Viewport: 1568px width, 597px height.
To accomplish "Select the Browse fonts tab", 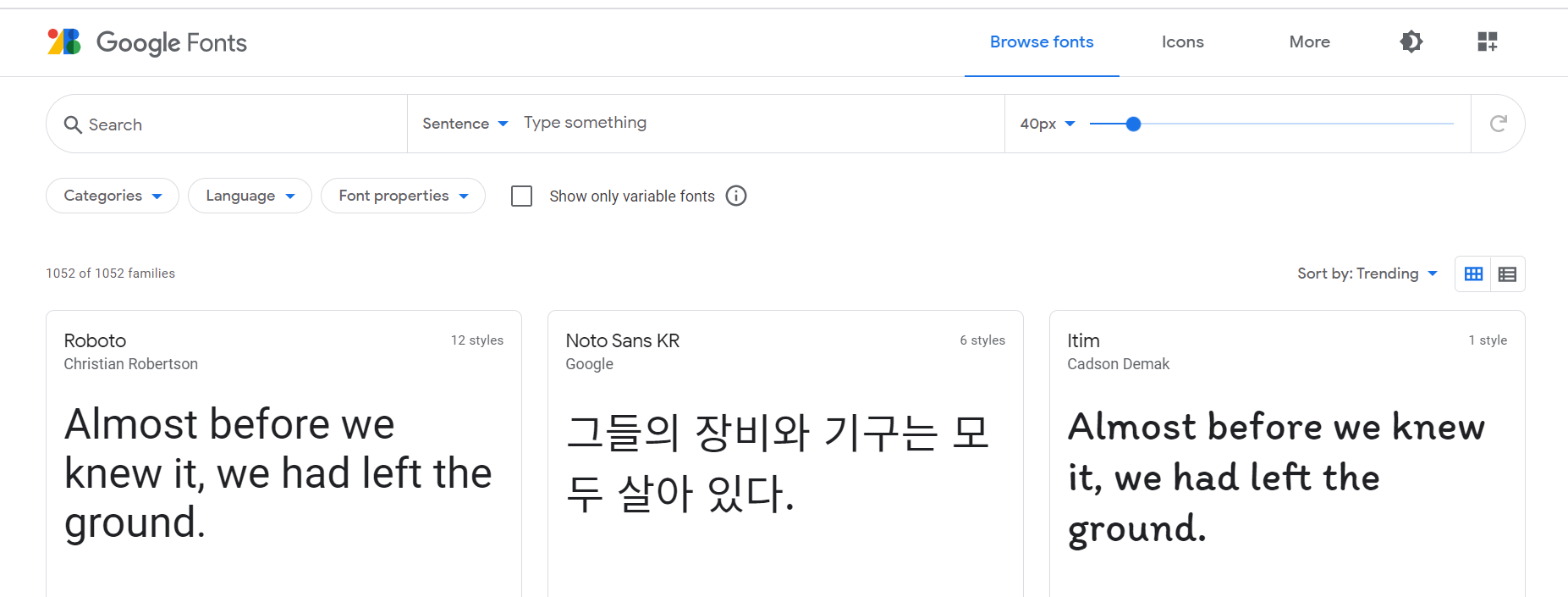I will (1042, 42).
